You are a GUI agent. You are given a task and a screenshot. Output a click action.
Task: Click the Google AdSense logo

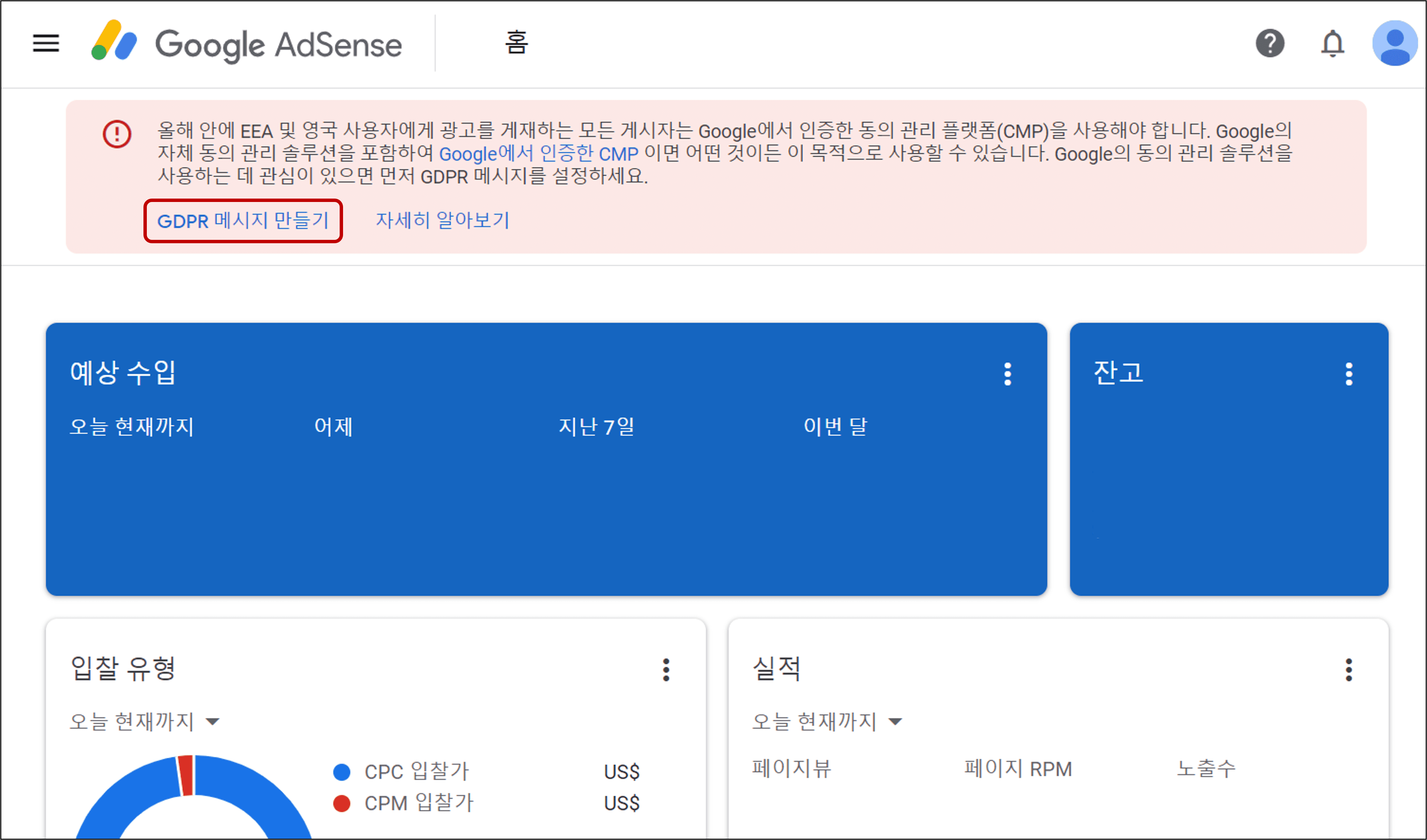(246, 43)
